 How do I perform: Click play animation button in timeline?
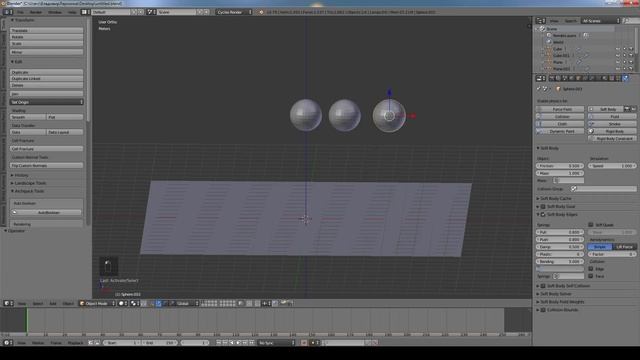coord(238,342)
